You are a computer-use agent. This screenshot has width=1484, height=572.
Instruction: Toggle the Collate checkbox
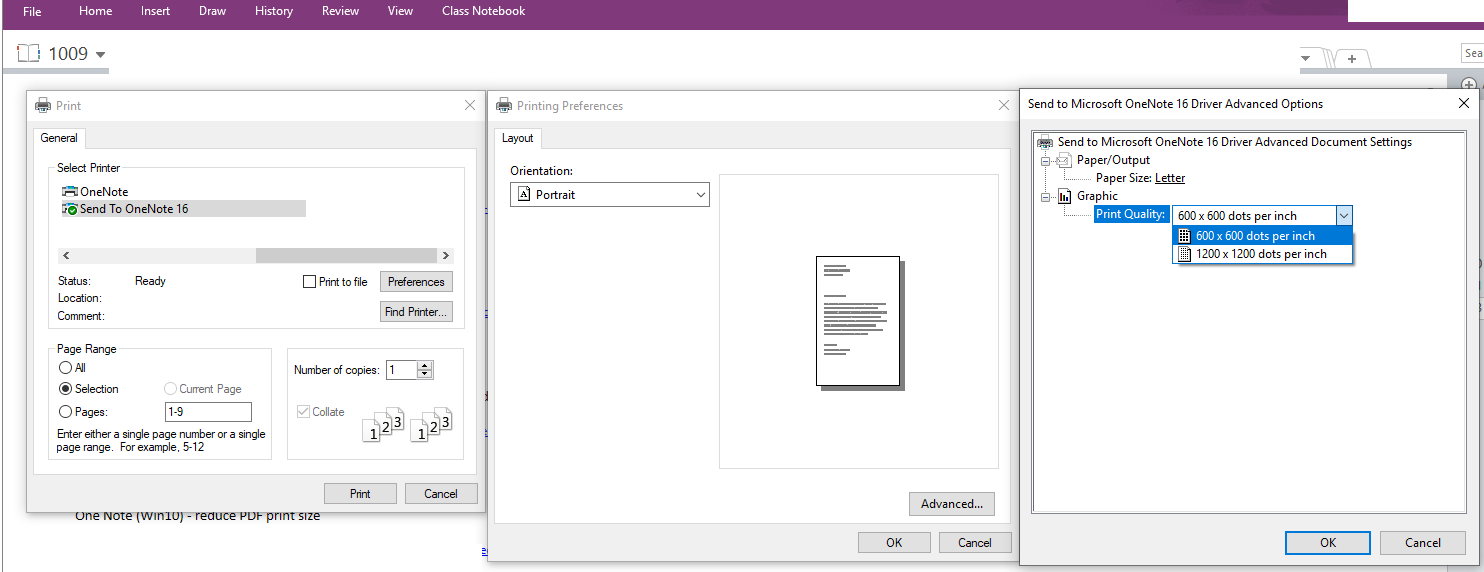(x=304, y=412)
